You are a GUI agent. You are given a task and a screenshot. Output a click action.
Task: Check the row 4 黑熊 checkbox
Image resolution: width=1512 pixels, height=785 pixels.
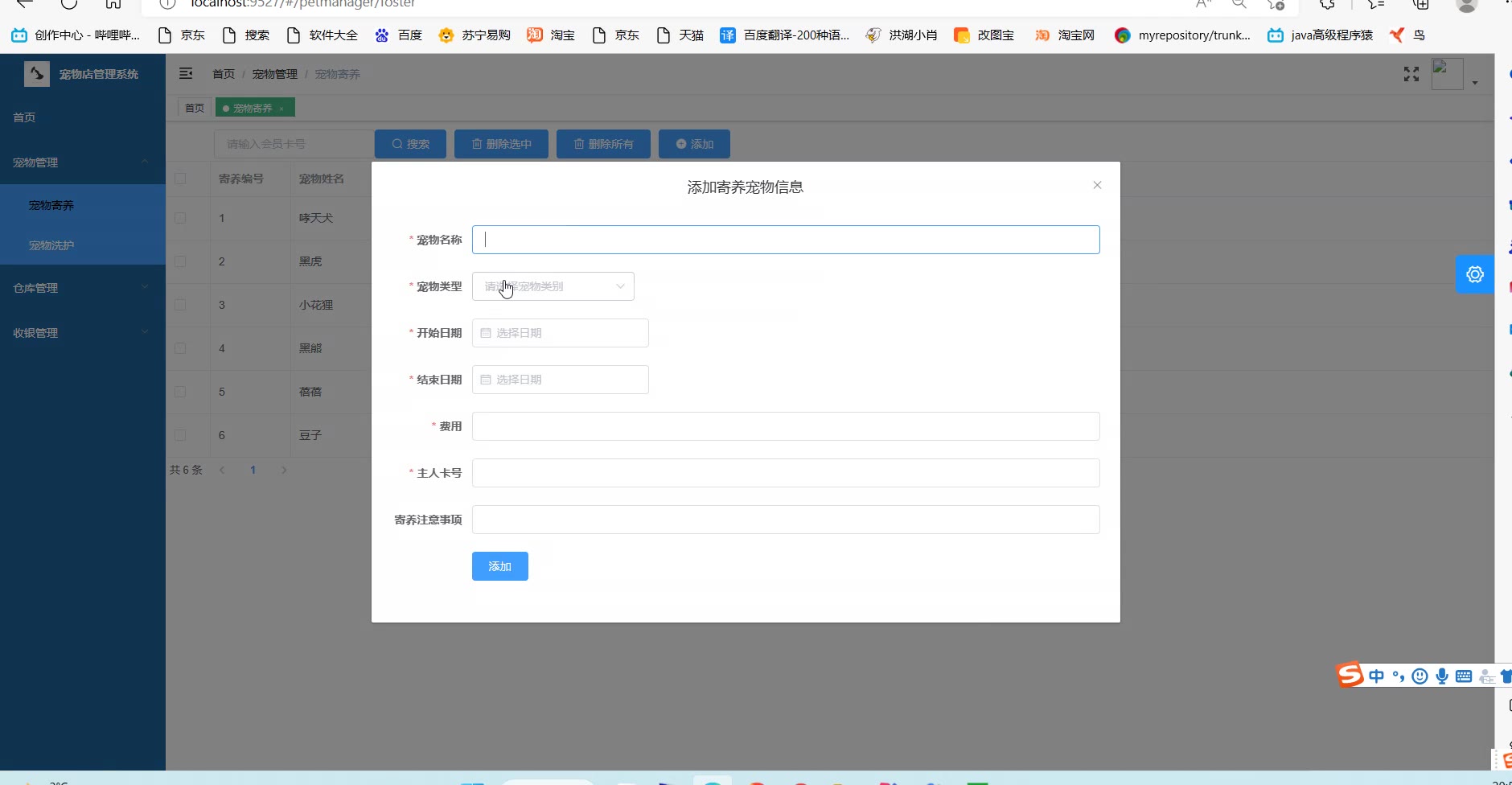coord(180,348)
